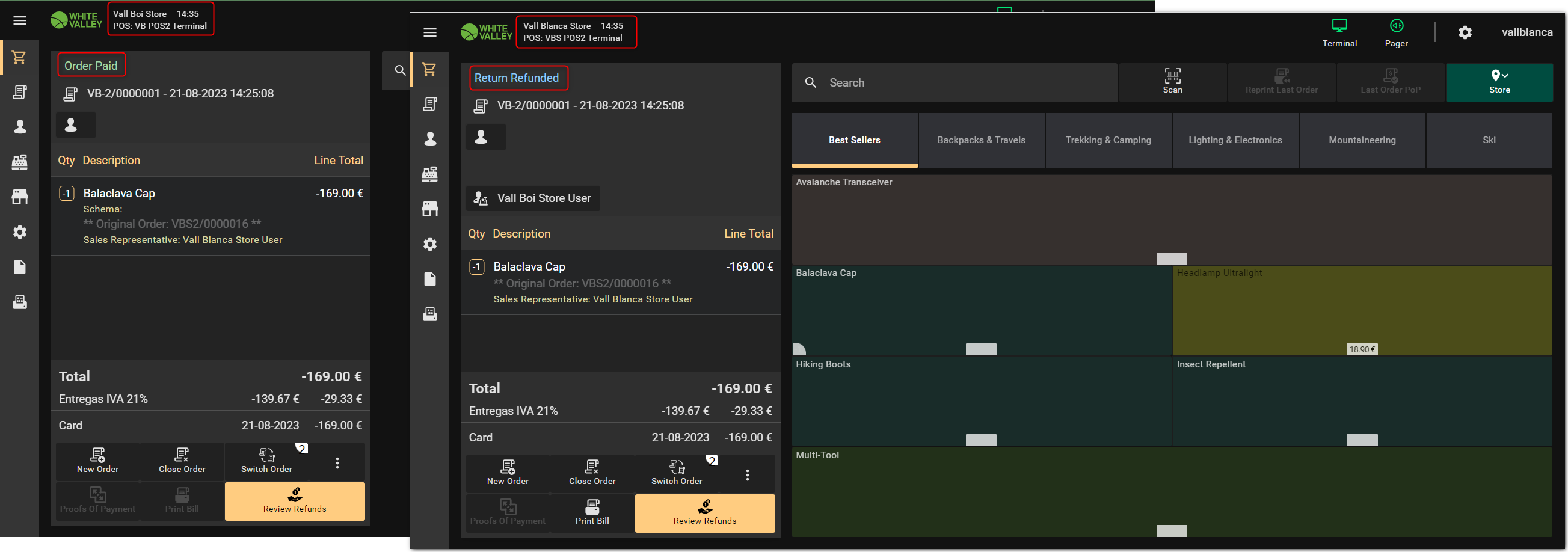Screen dimensions: 1568x552
Task: Open three-dot more actions in Vall Boí panel
Action: pyautogui.click(x=337, y=462)
